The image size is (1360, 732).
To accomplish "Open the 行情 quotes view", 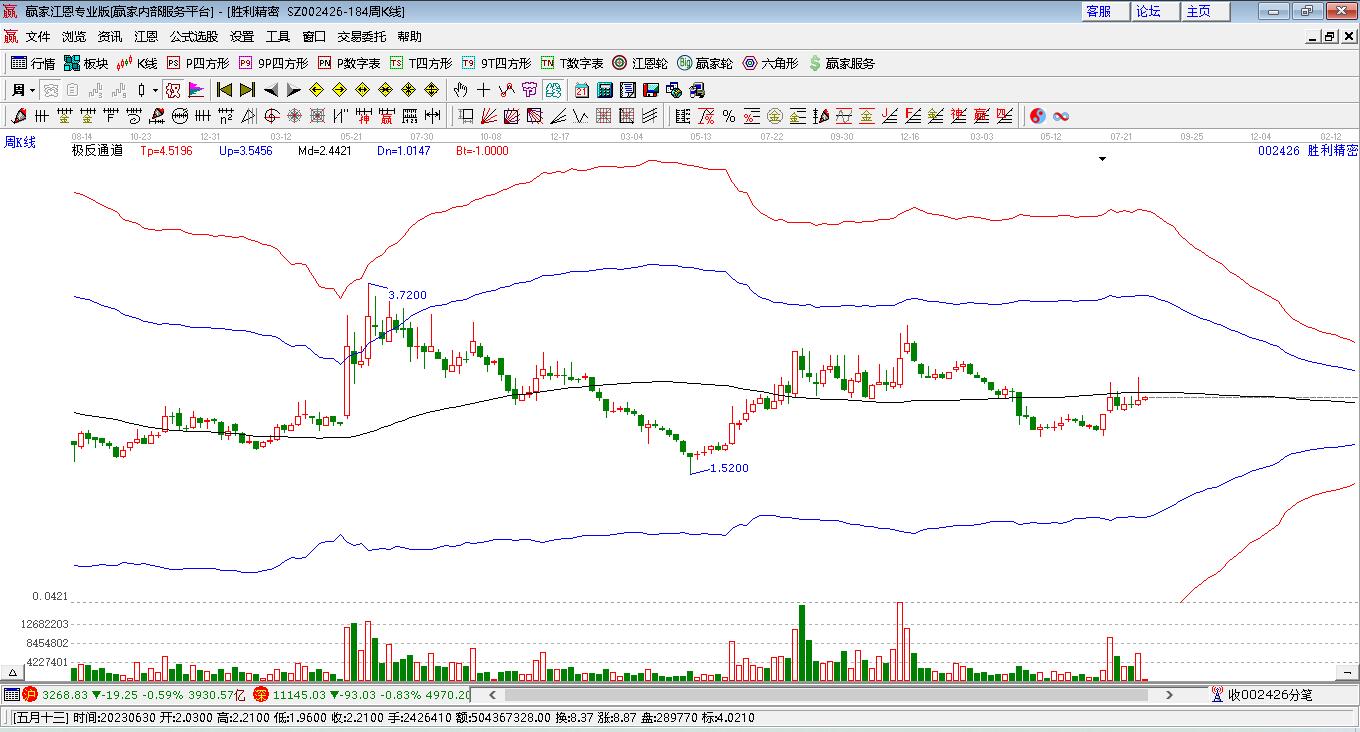I will coord(33,63).
